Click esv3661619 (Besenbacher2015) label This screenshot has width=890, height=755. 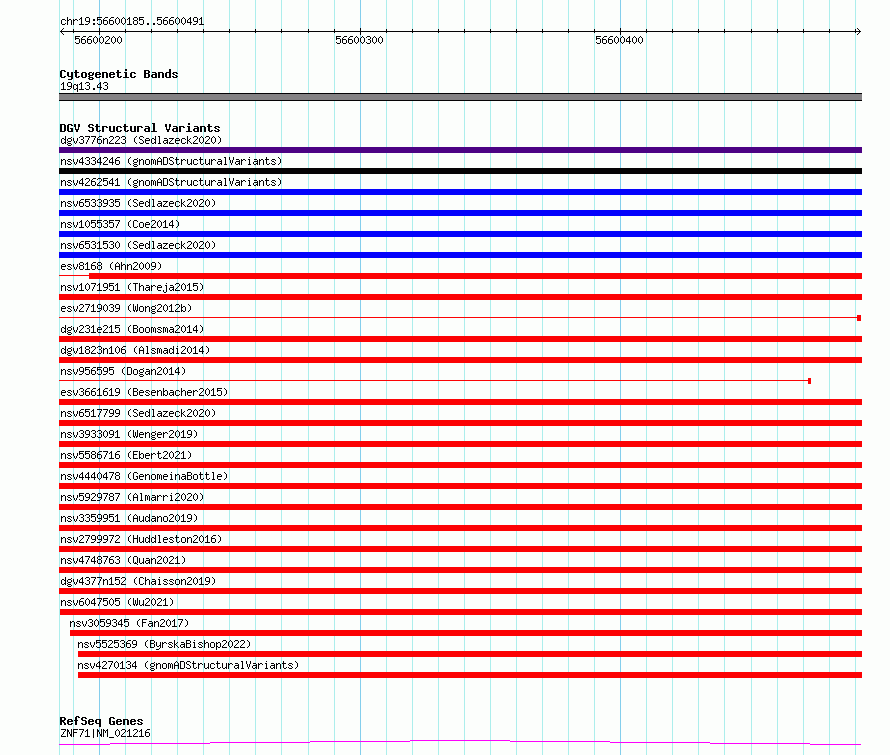click(144, 392)
